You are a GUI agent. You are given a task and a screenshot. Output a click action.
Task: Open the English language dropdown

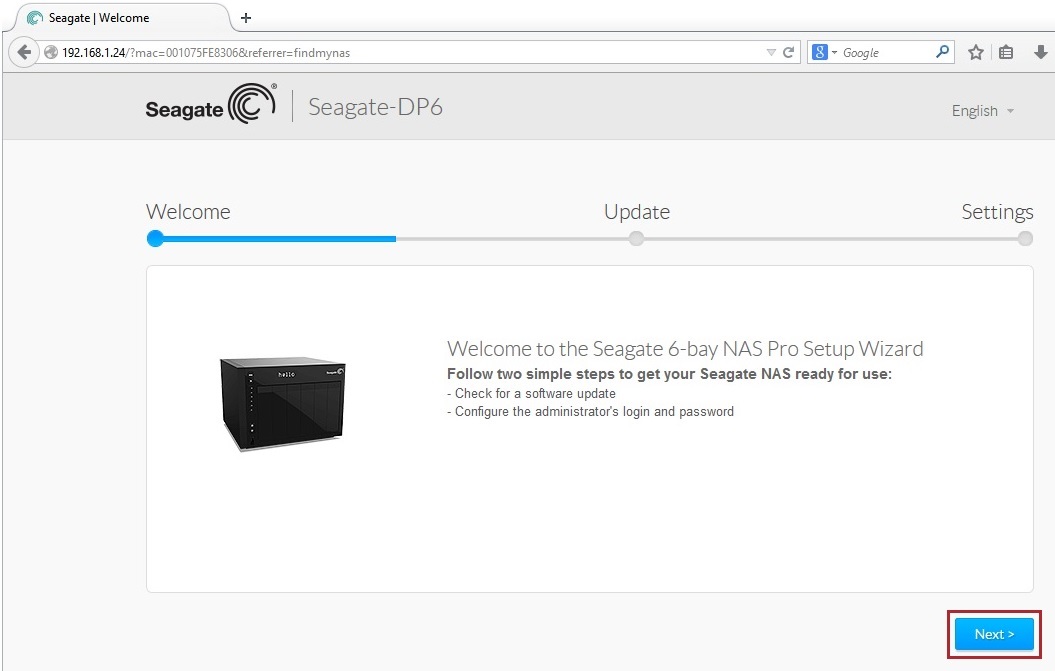[x=982, y=111]
